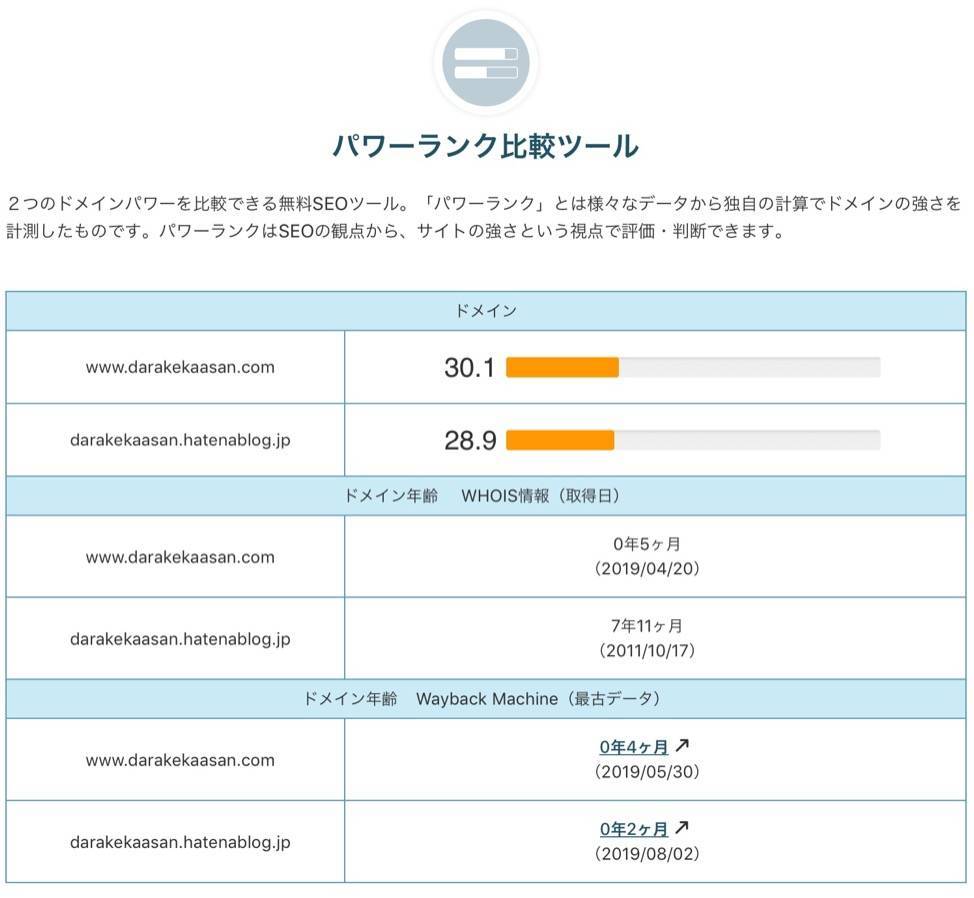Click the ドメイン section header
The height and width of the screenshot is (898, 974).
486,311
